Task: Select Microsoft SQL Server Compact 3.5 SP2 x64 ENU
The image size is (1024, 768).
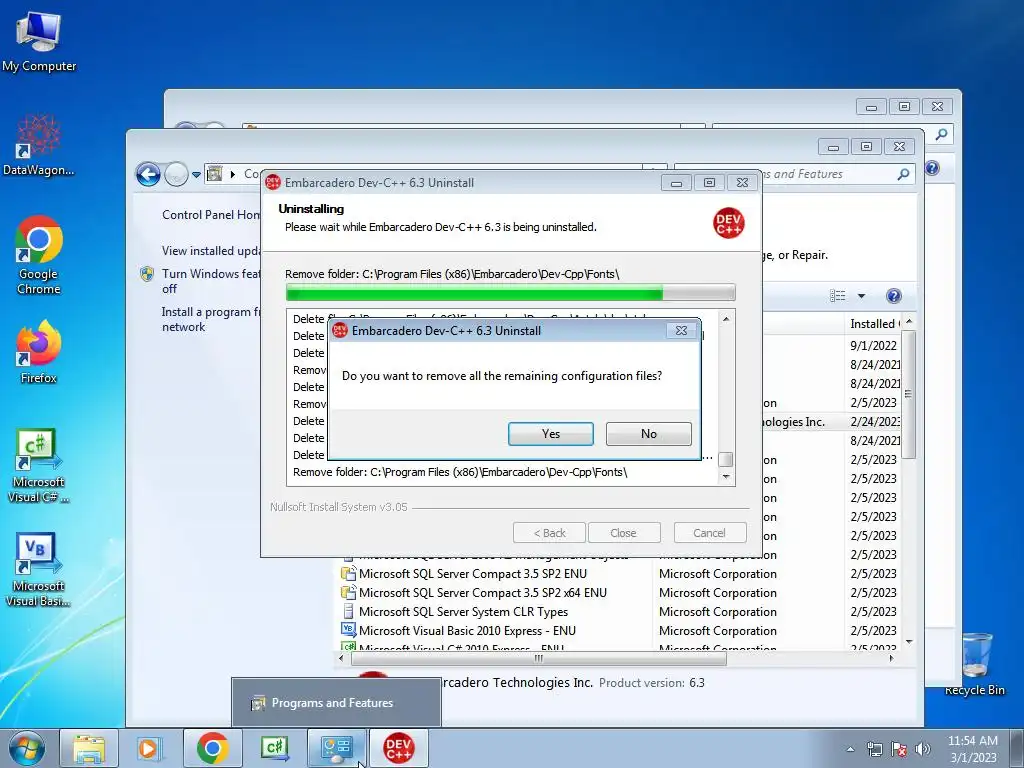Action: coord(483,592)
